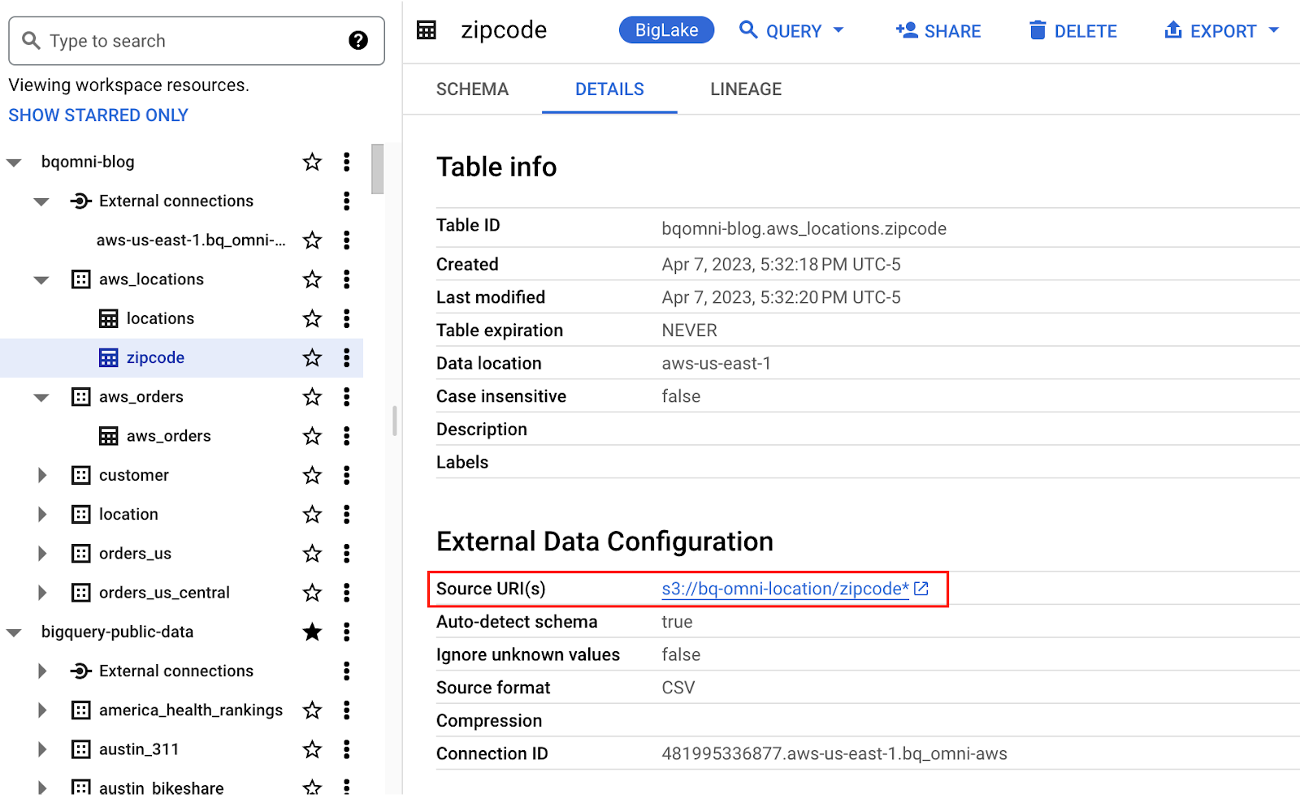Screen dimensions: 1300x795
Task: Expand the austin_311 dataset
Action: [x=42, y=749]
